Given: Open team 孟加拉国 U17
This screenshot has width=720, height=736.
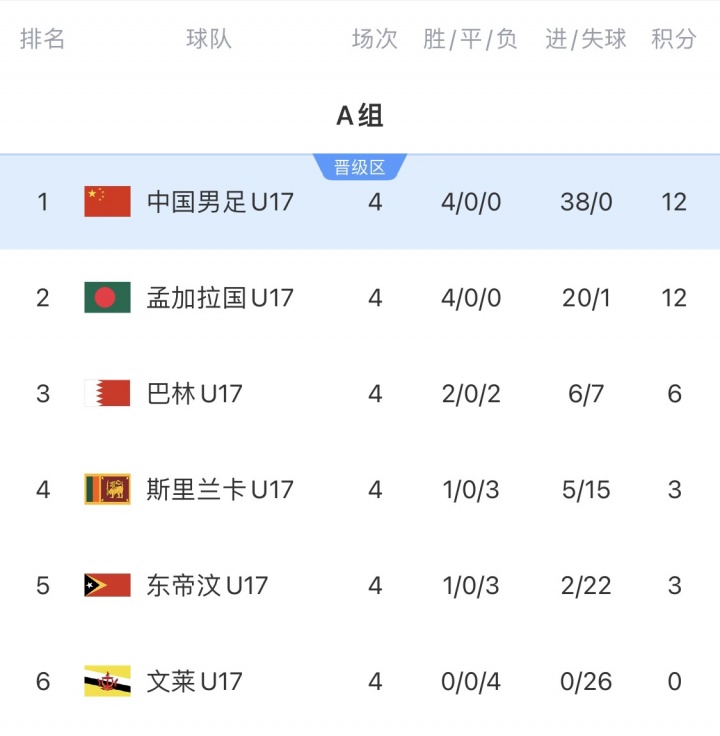Looking at the screenshot, I should point(220,298).
